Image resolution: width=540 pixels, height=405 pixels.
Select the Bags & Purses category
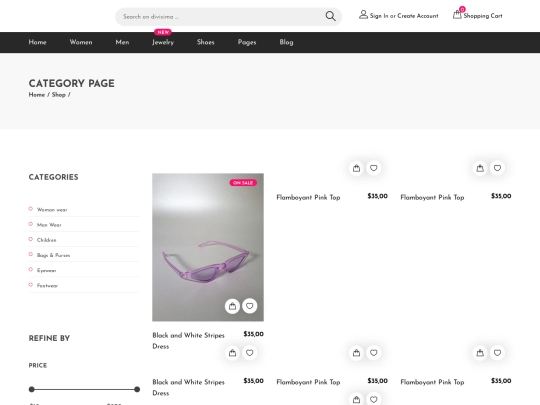[53, 255]
